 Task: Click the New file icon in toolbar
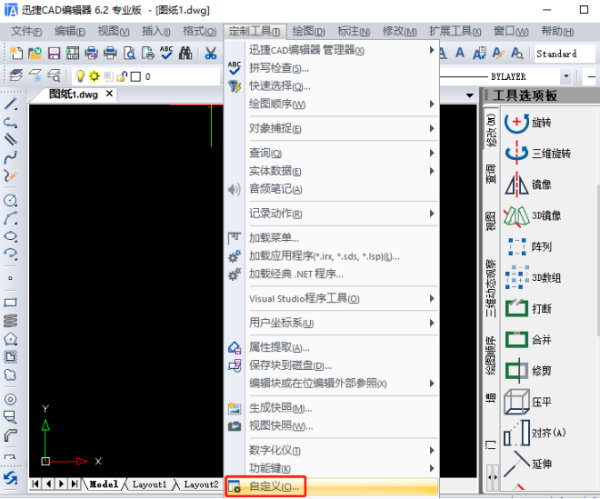tap(16, 53)
